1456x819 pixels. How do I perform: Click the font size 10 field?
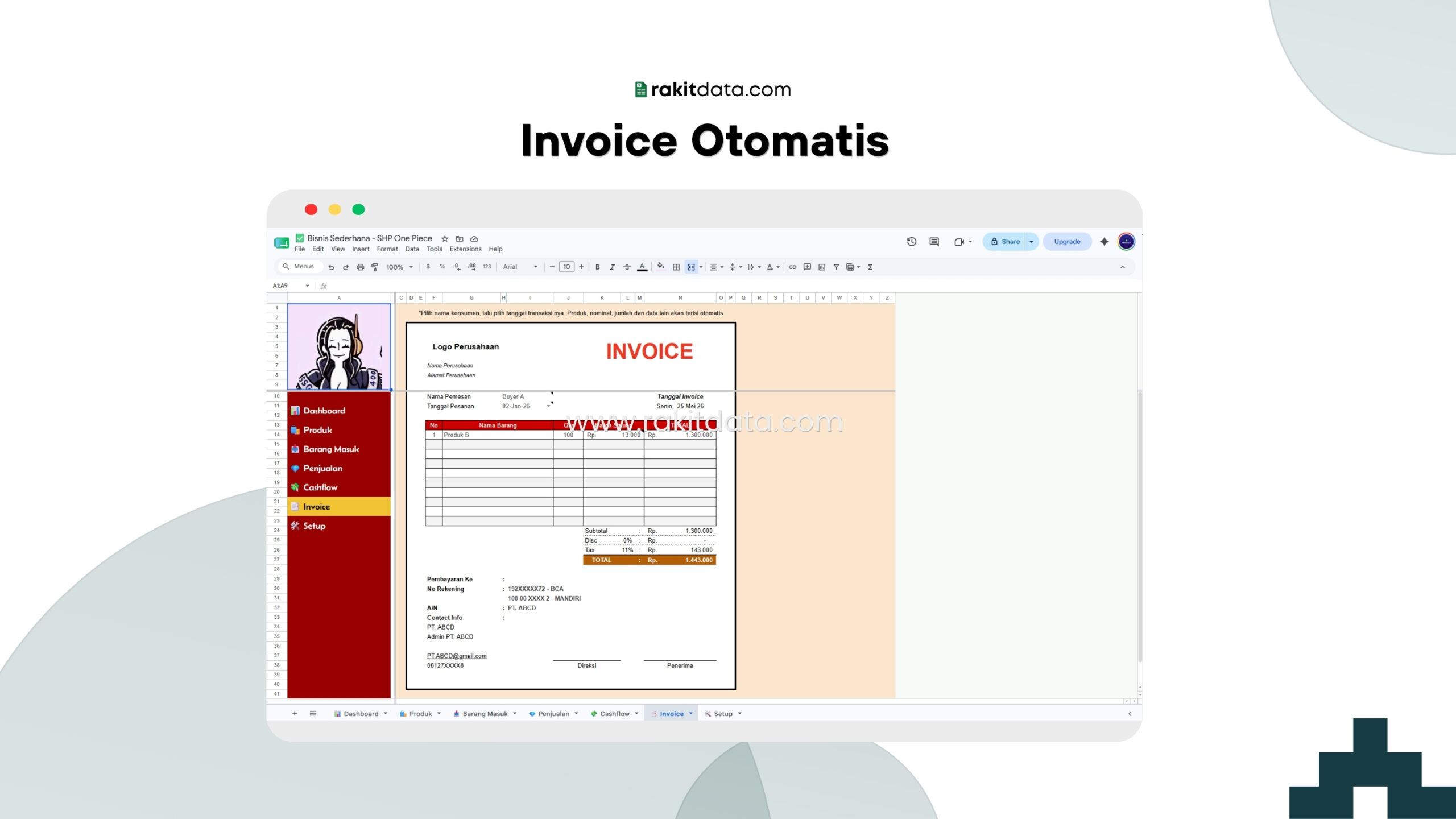coord(566,267)
